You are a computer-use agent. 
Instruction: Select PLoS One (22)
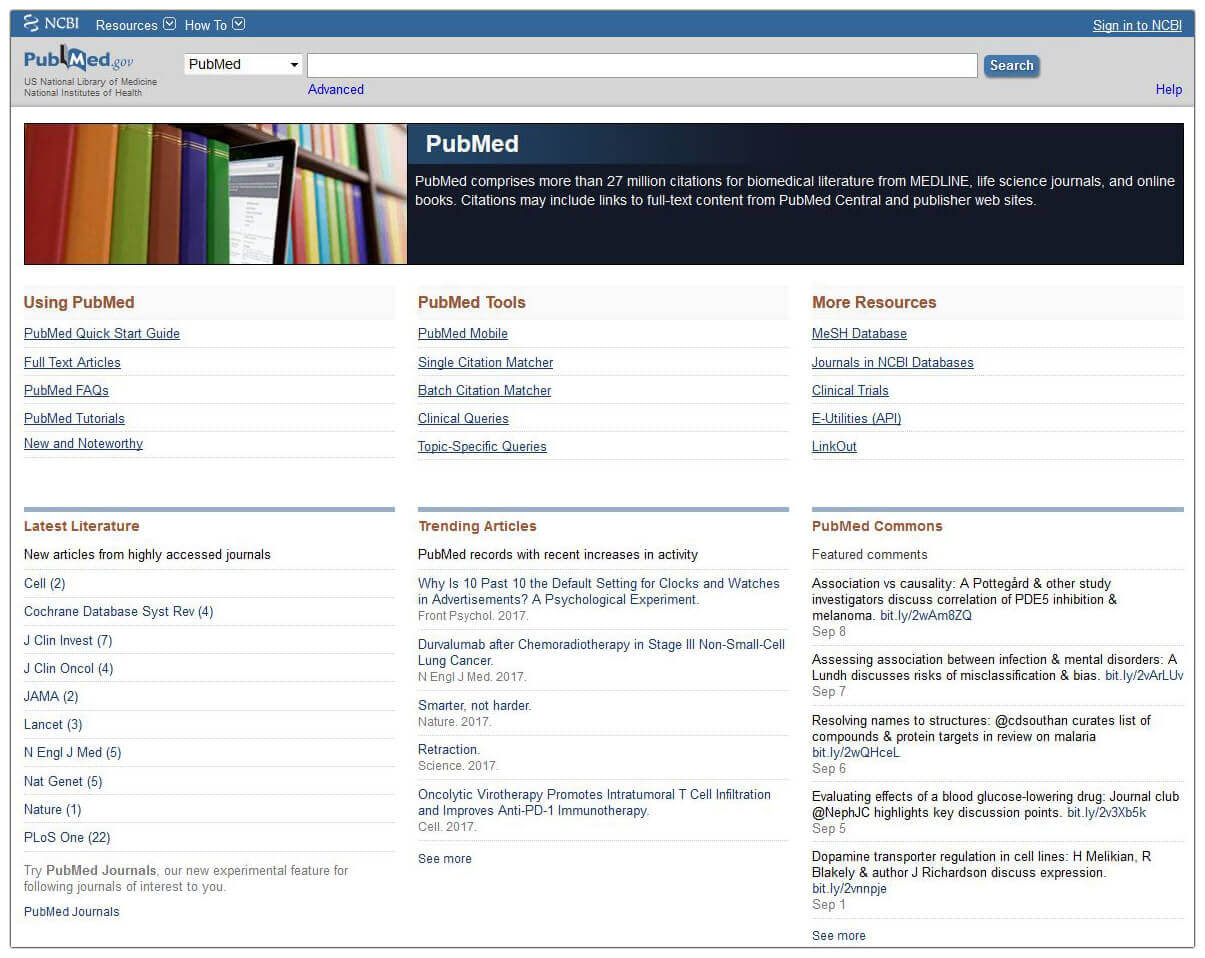(67, 838)
